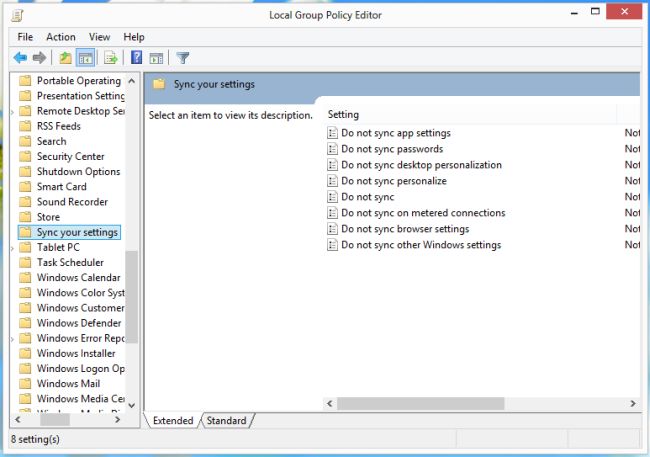Screen dimensions: 650x457
Task: Click tree pane scroll up arrow
Action: tap(132, 81)
